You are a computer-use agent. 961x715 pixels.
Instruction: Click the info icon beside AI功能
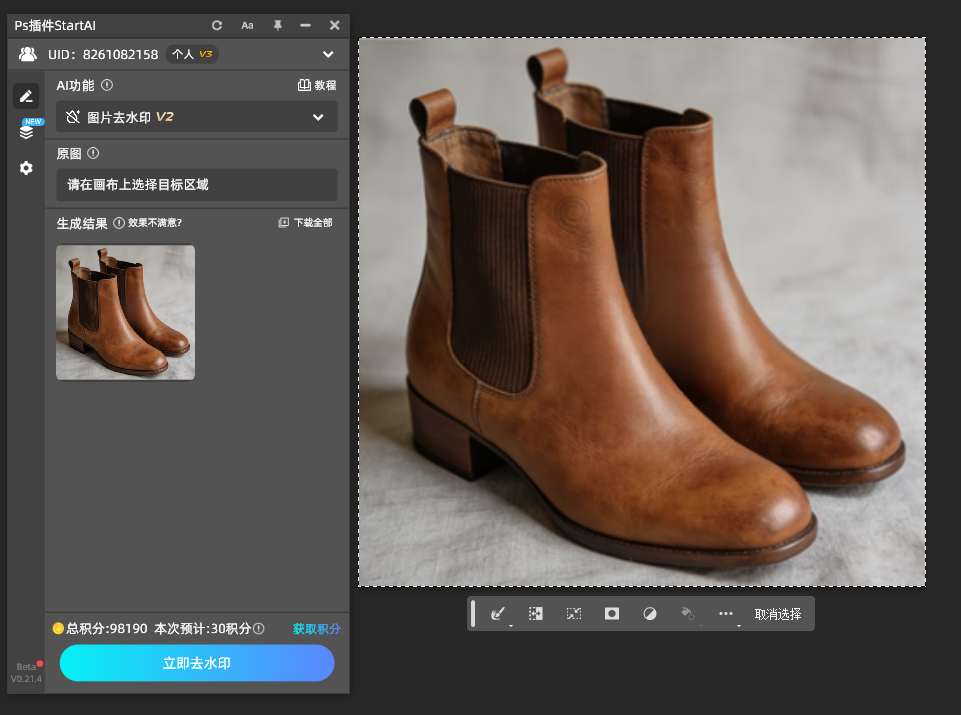[x=107, y=86]
